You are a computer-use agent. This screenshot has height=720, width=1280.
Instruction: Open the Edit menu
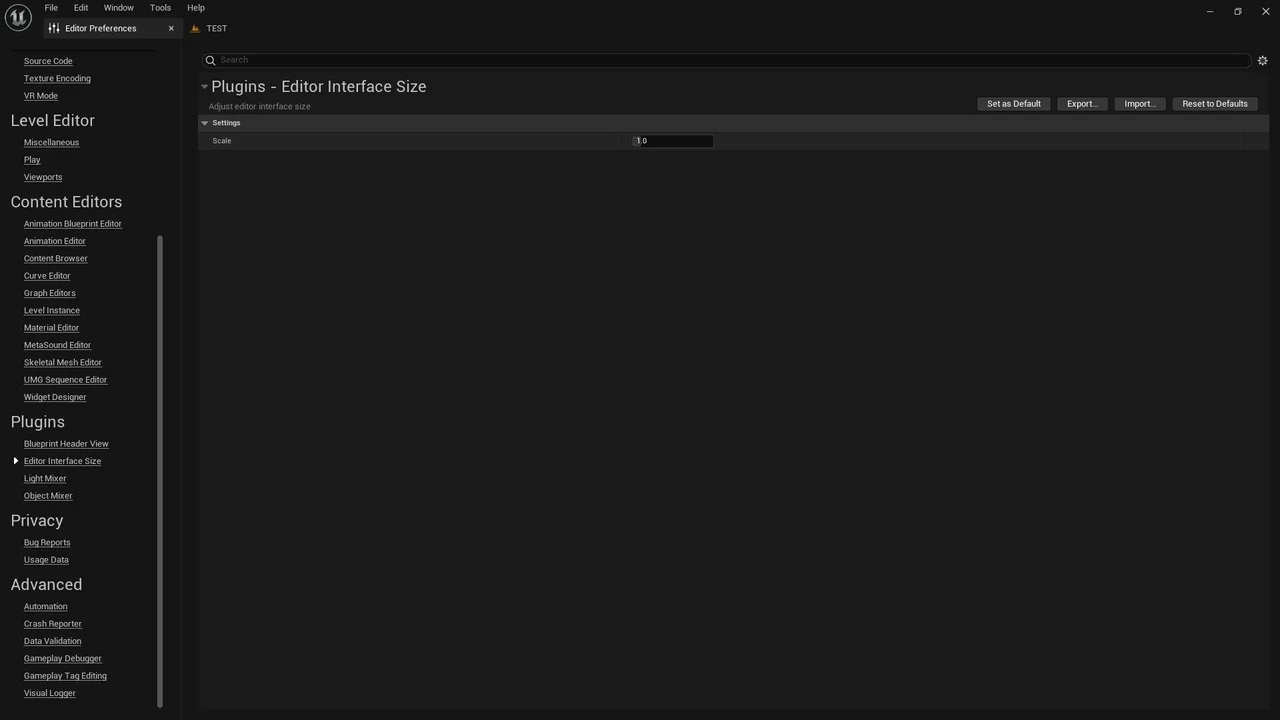(x=81, y=8)
